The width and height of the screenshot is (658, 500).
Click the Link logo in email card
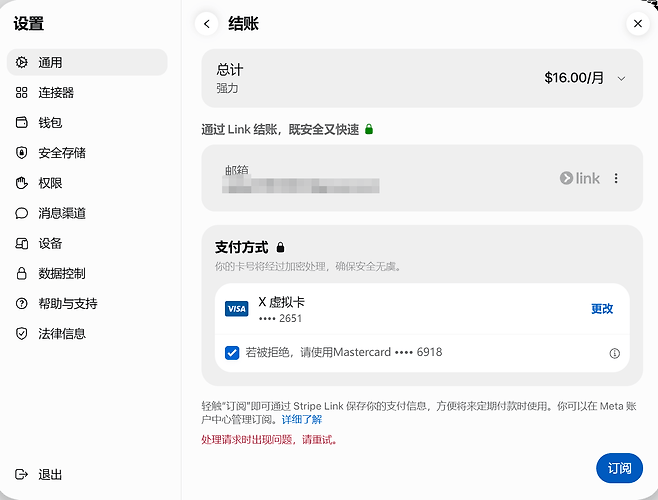[x=580, y=178]
